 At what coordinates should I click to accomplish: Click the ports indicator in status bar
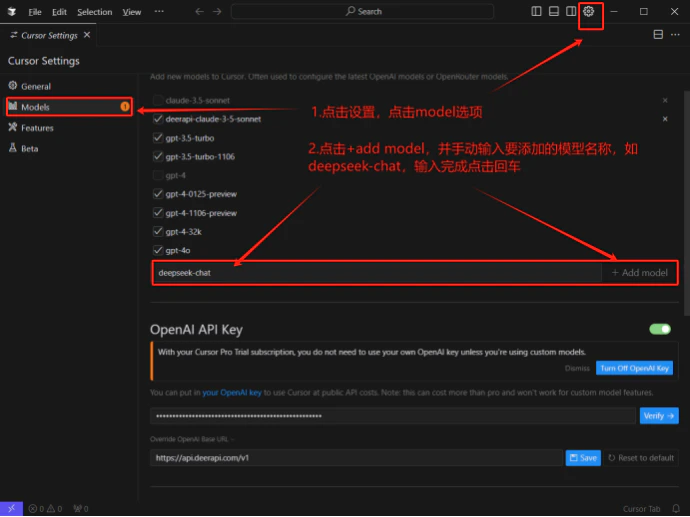[x=81, y=509]
